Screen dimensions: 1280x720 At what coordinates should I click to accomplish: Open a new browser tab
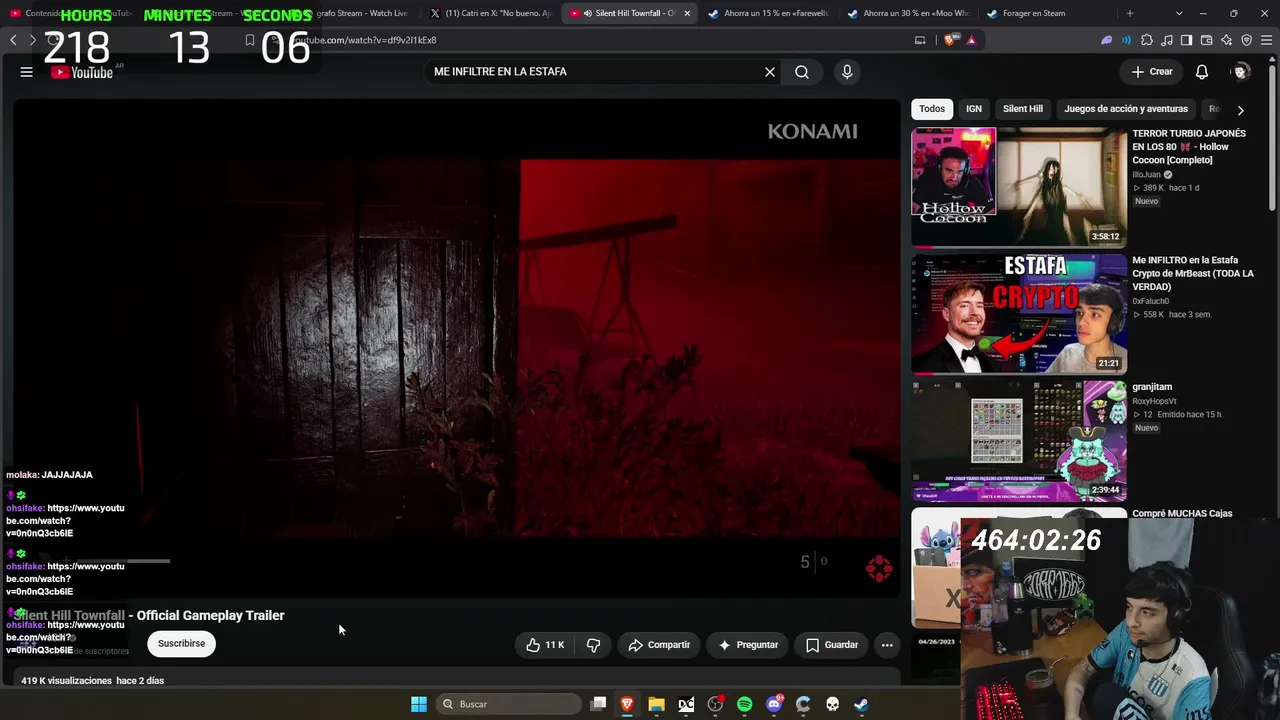click(1130, 13)
